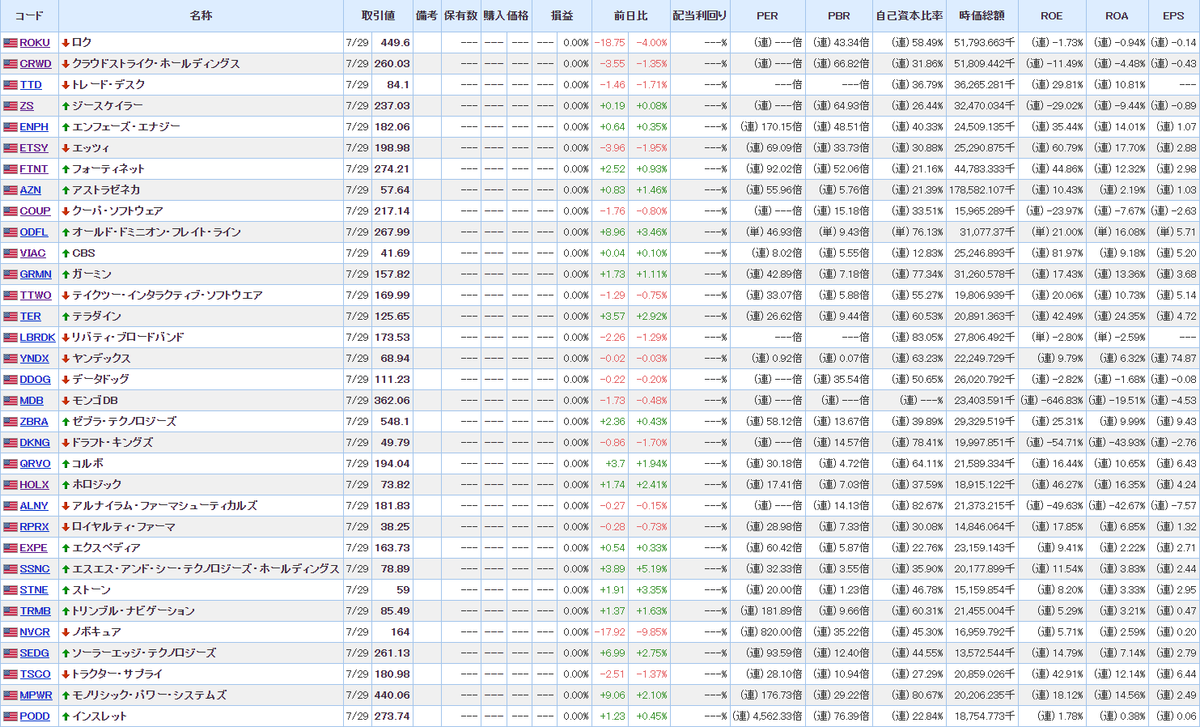The height and width of the screenshot is (727, 1200).
Task: Open the TRMB ticker link
Action: 35,610
